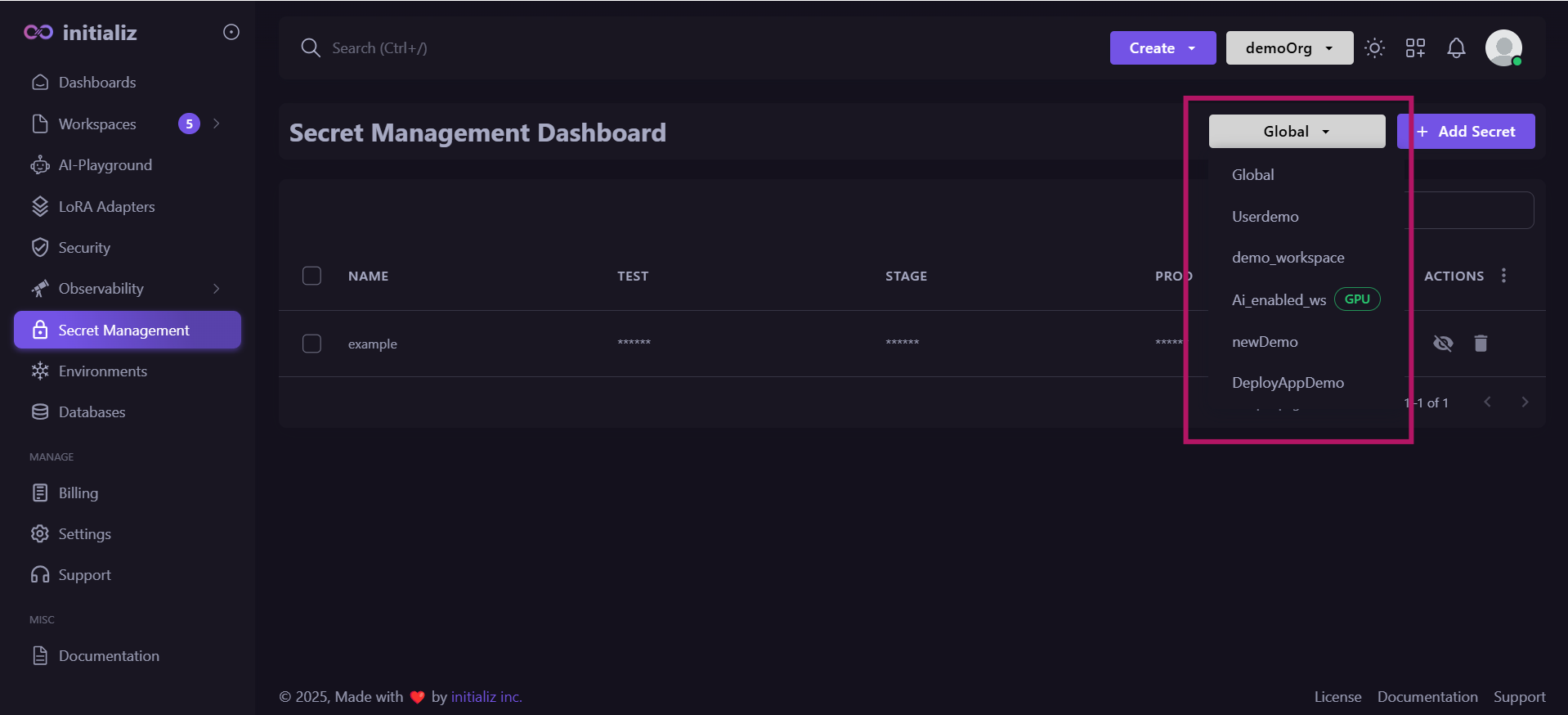Click the NAME column header

click(368, 277)
